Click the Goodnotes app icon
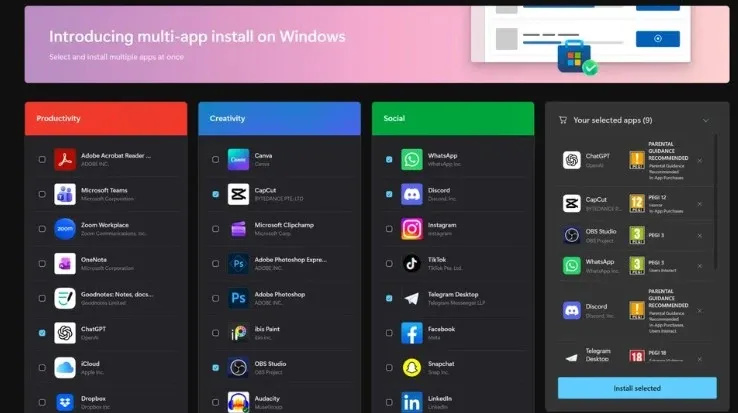This screenshot has width=738, height=413. point(64,298)
